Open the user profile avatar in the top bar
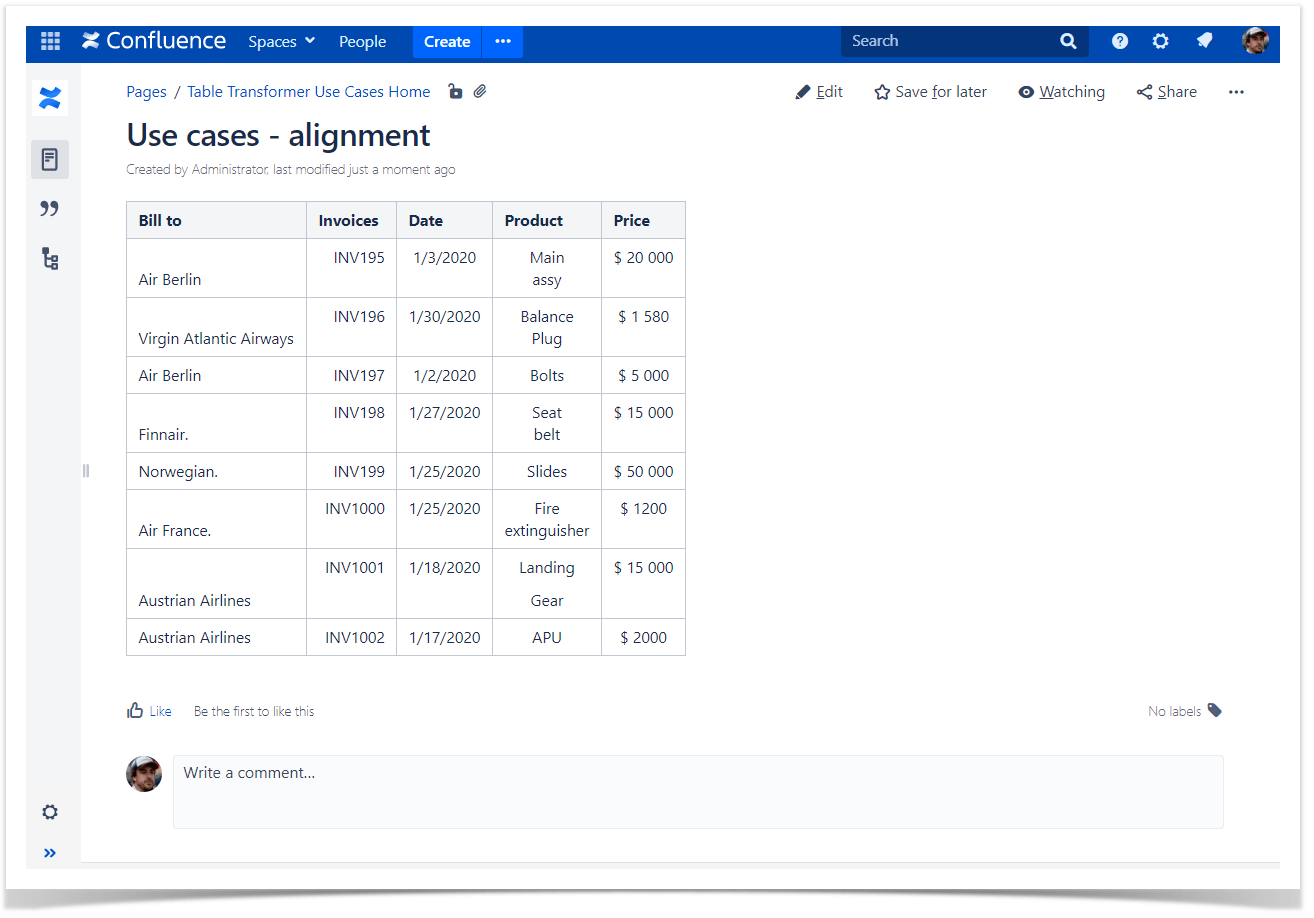 1255,41
